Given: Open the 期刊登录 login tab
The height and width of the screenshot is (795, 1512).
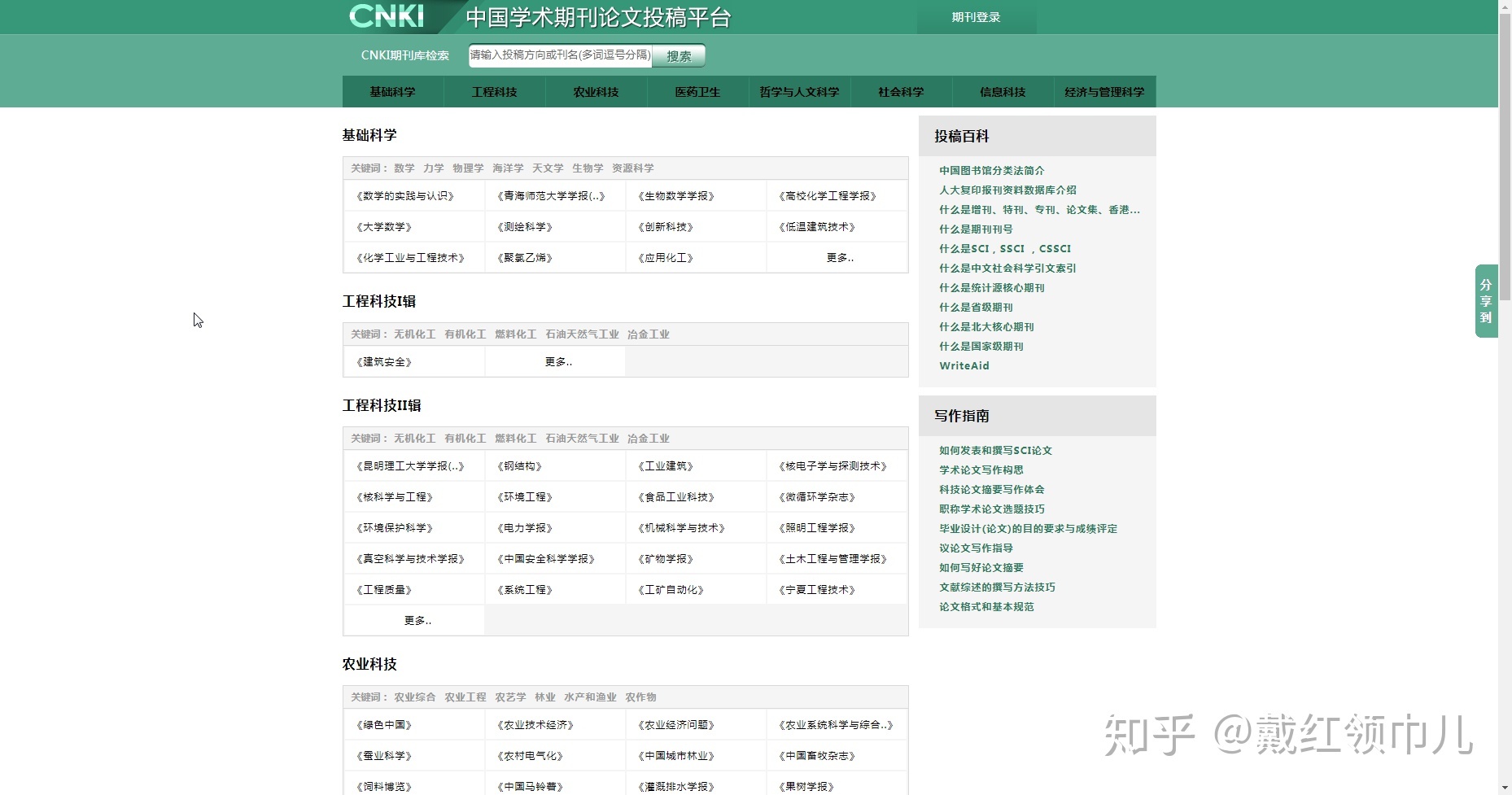Looking at the screenshot, I should click(976, 17).
